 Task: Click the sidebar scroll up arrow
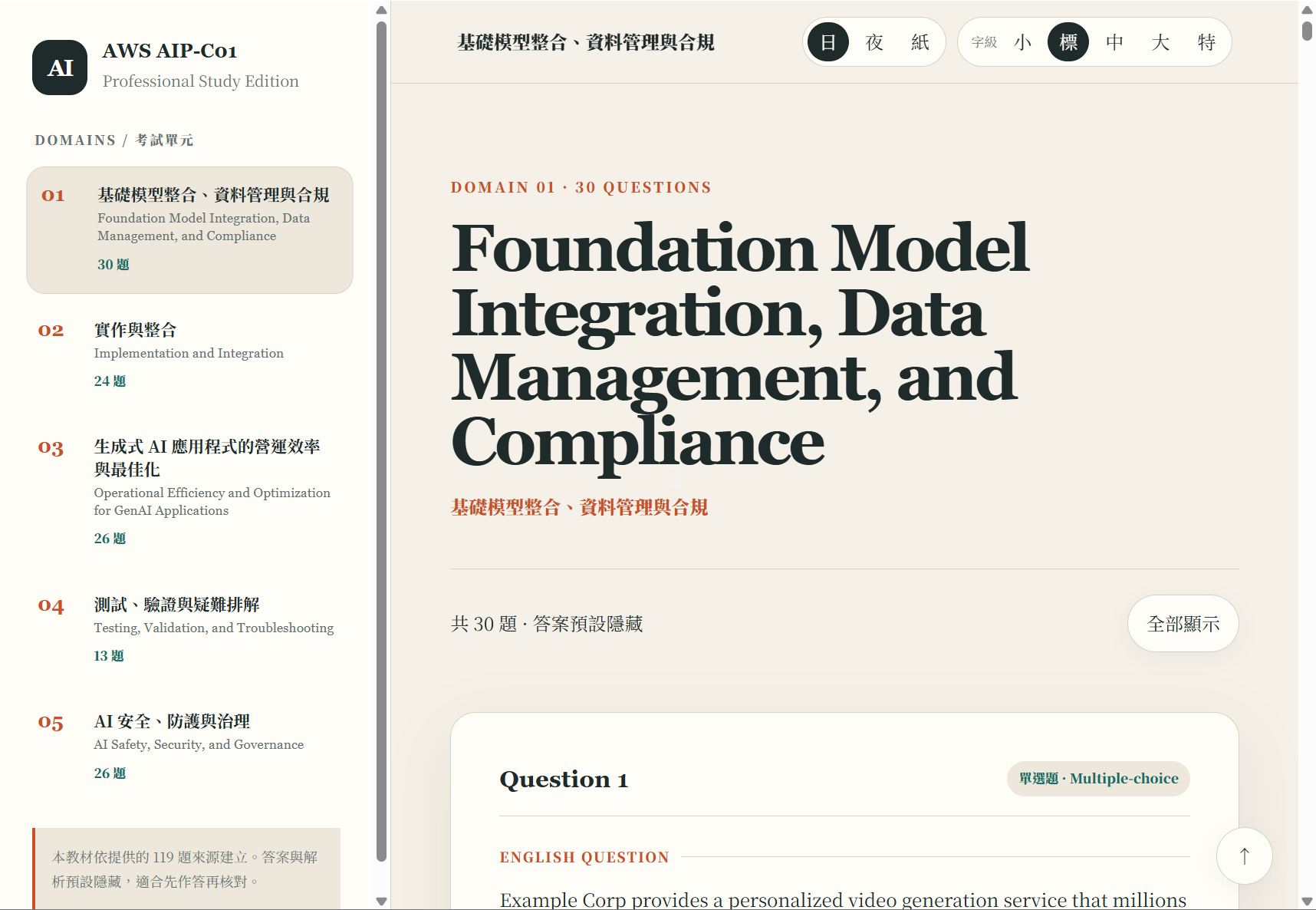tap(381, 10)
